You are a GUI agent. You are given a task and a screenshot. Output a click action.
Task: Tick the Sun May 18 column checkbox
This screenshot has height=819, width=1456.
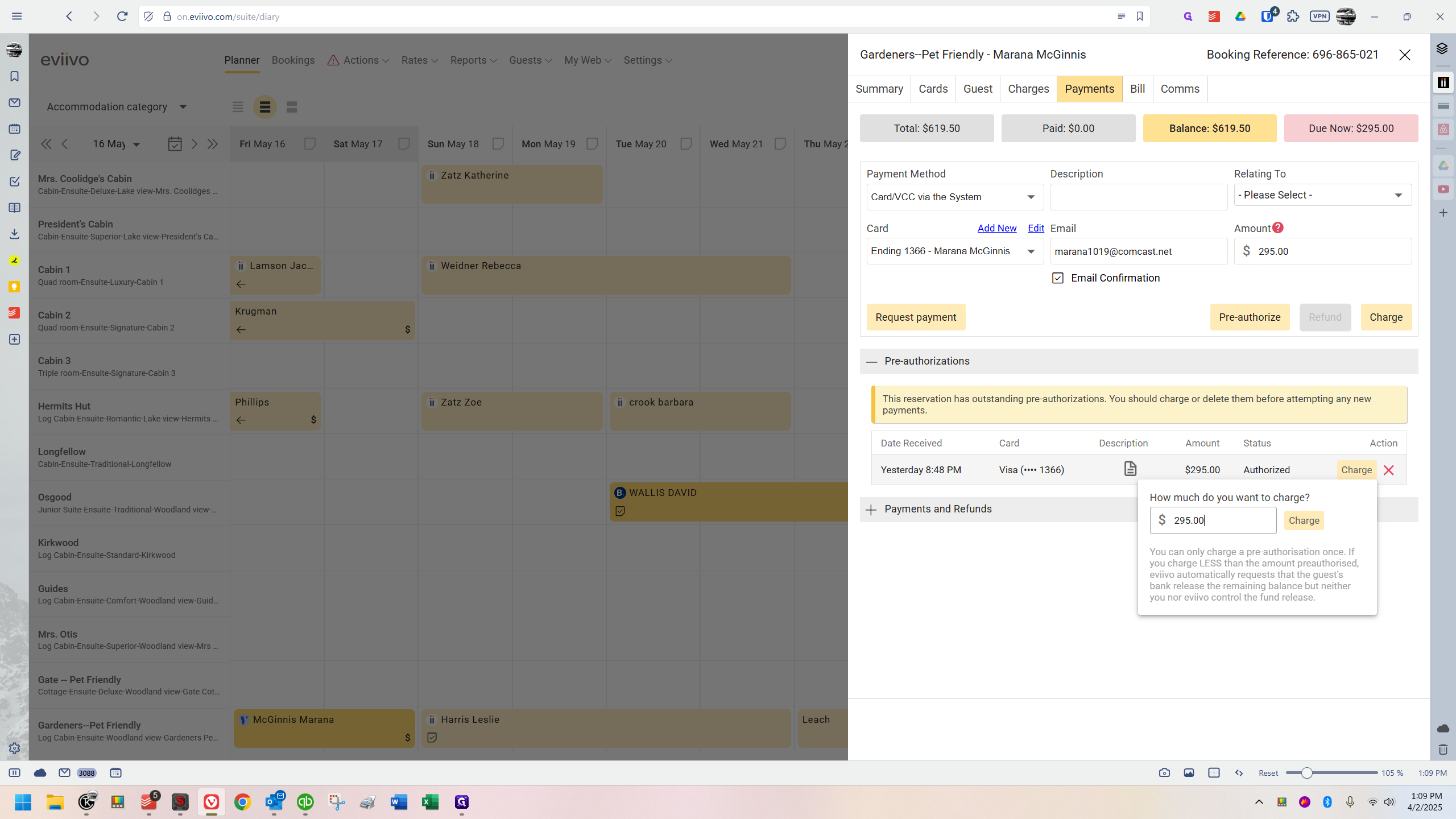(x=498, y=144)
